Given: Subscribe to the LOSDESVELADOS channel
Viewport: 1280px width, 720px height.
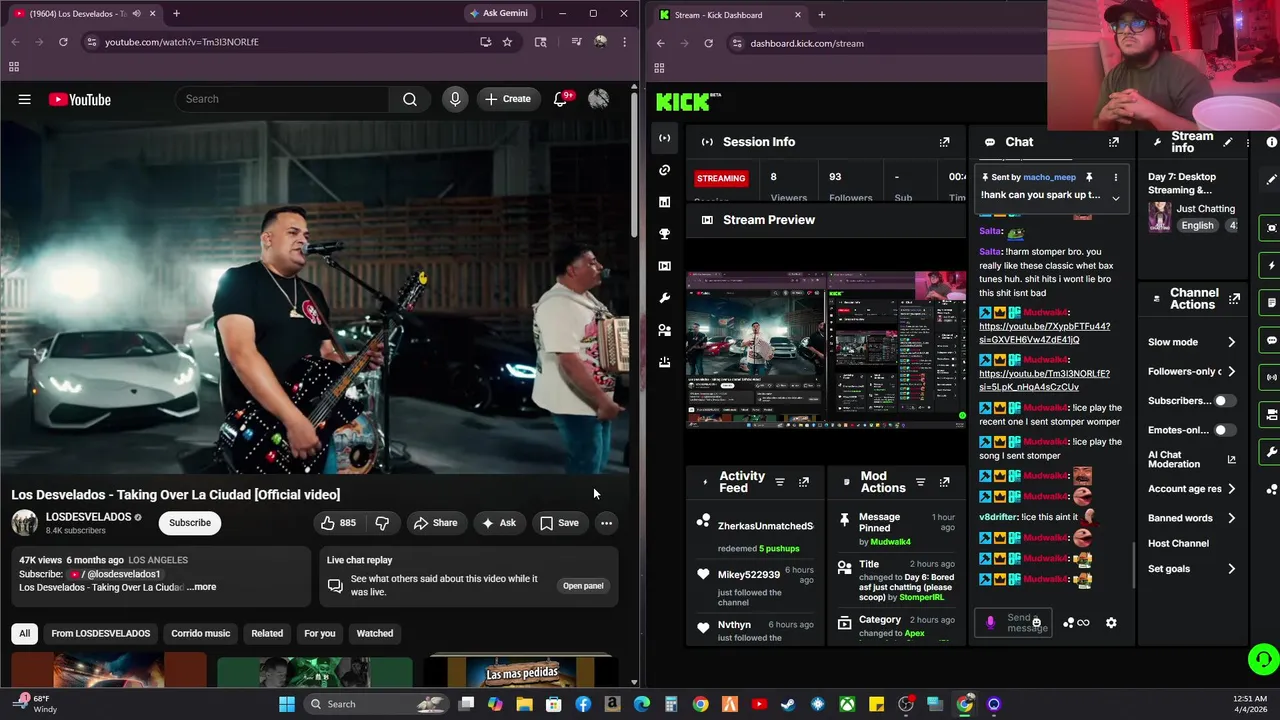Looking at the screenshot, I should 190,523.
